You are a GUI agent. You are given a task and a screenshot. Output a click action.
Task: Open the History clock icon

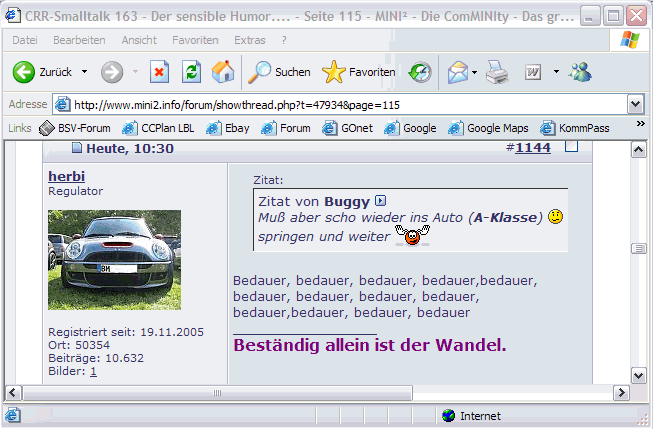(x=420, y=72)
